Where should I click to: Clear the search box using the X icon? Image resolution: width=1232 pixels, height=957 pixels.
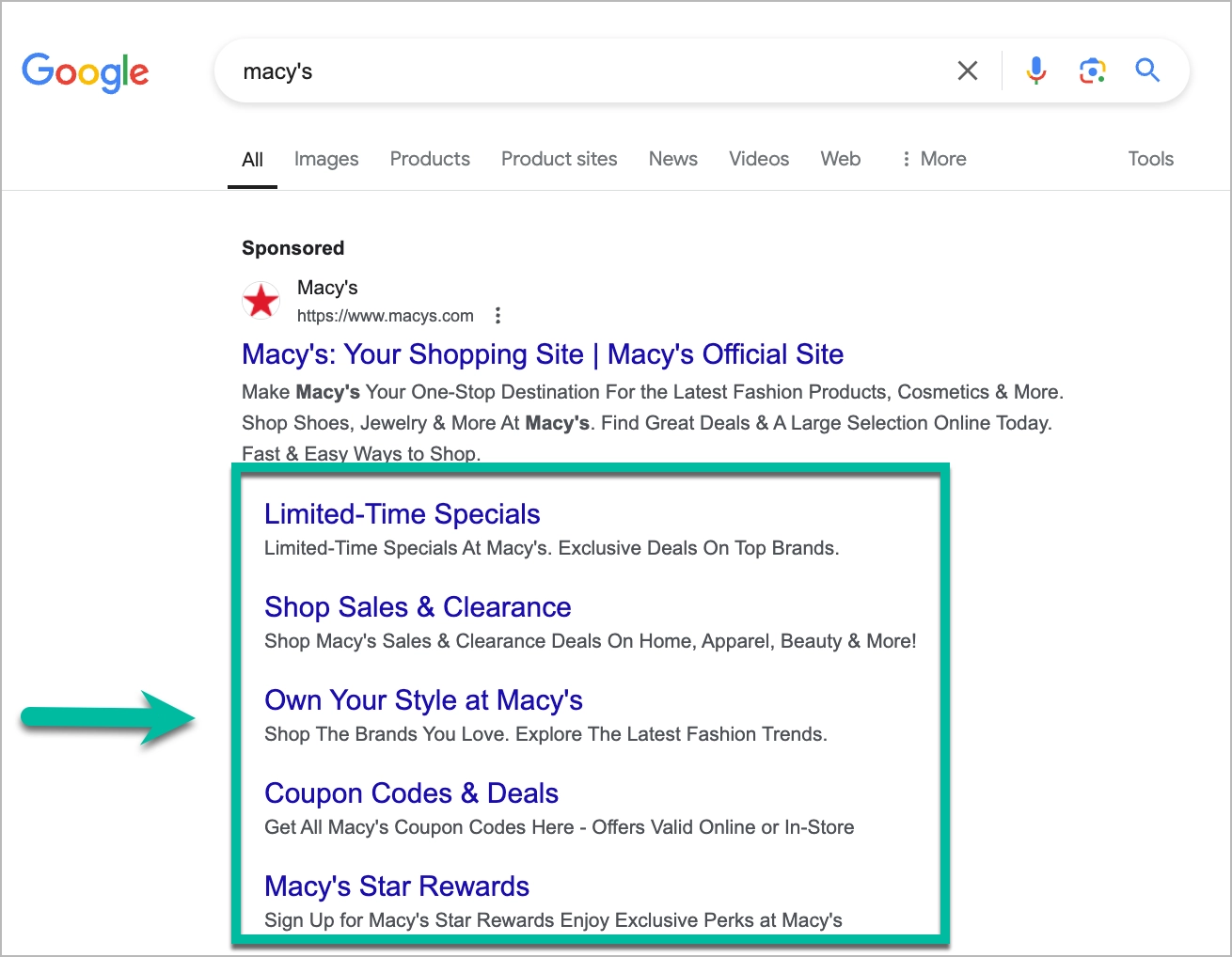pos(967,71)
